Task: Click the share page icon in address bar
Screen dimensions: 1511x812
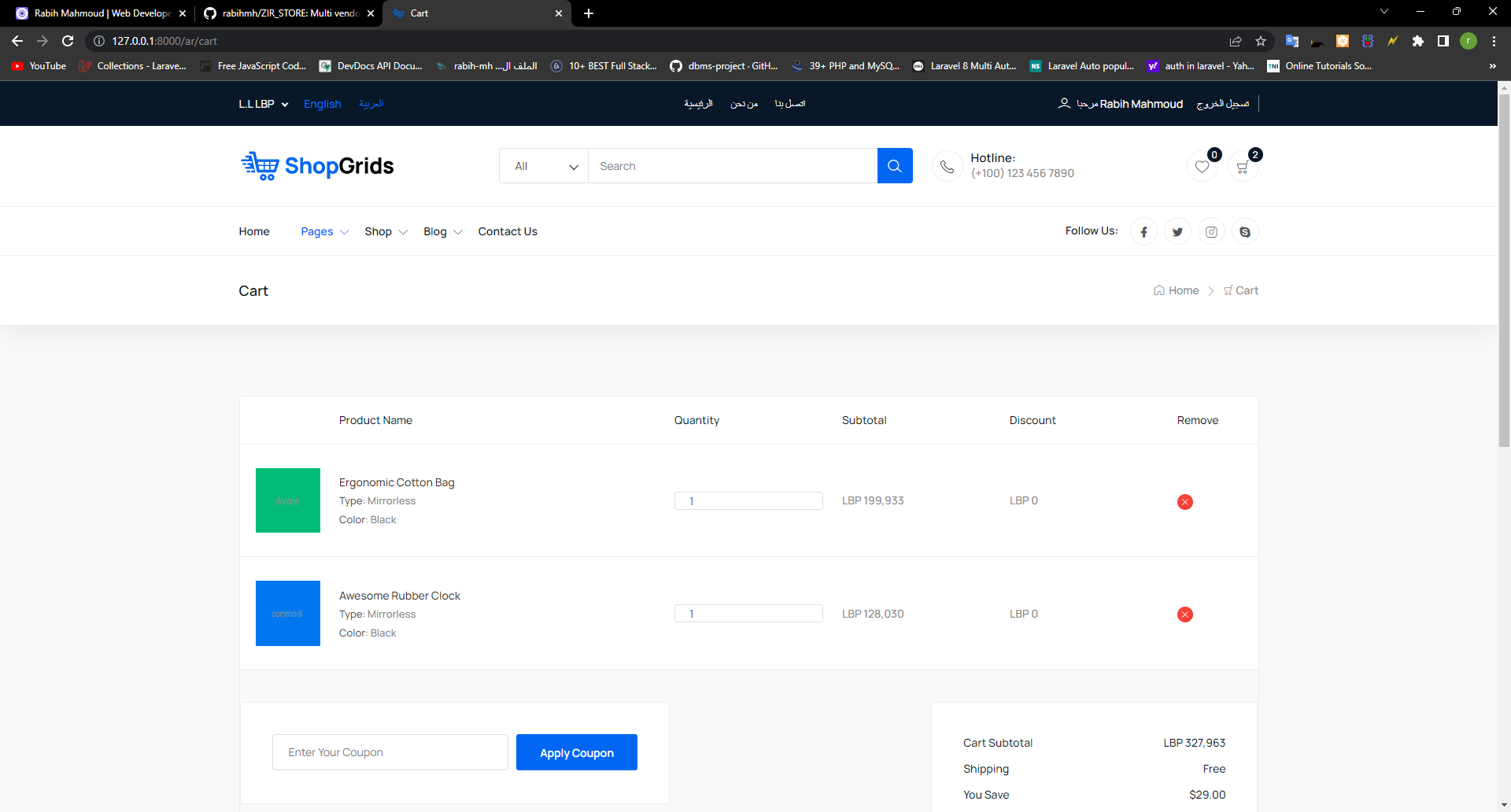Action: 1236,41
